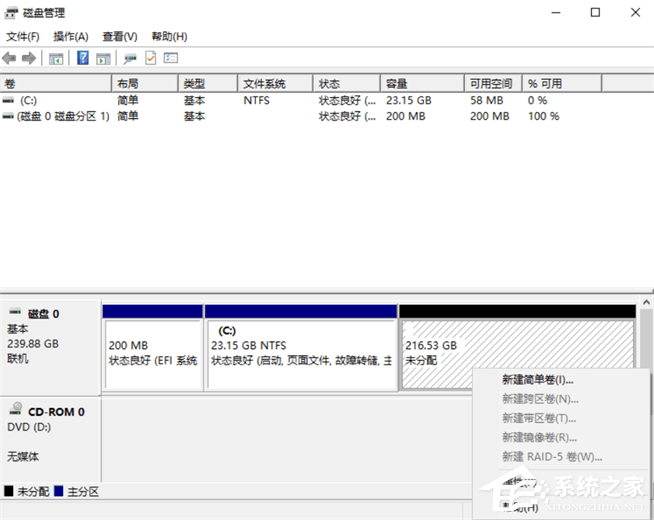Sort by the 文件系统 column header
The image size is (654, 520).
275,84
